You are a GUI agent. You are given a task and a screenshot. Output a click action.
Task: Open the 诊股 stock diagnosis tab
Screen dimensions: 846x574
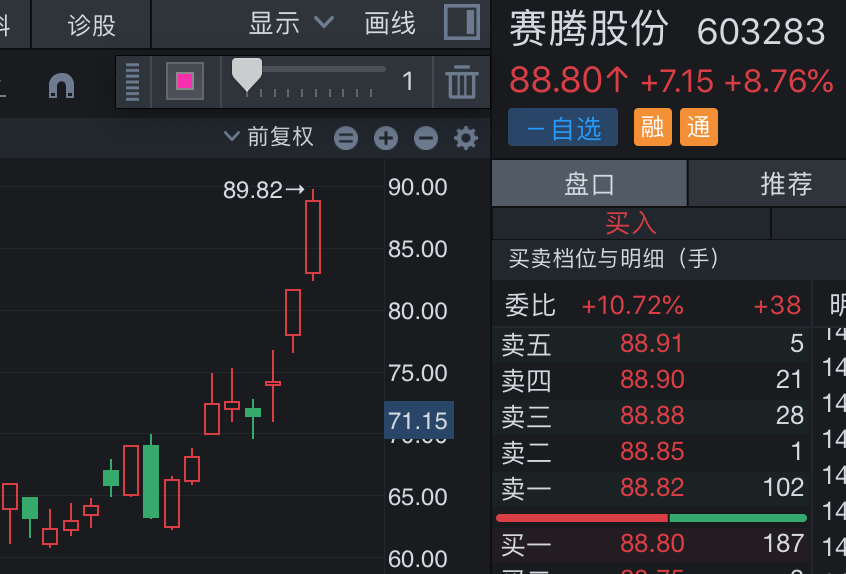point(92,24)
